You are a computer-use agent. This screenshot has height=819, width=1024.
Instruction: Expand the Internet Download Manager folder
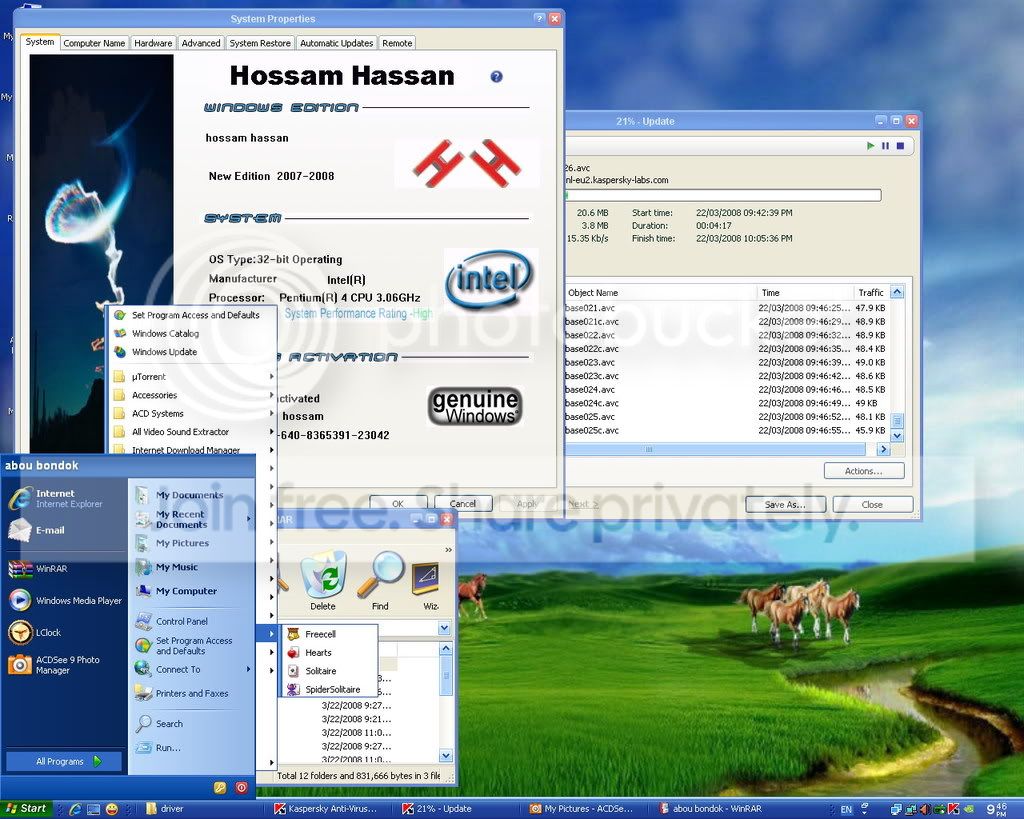(x=193, y=450)
